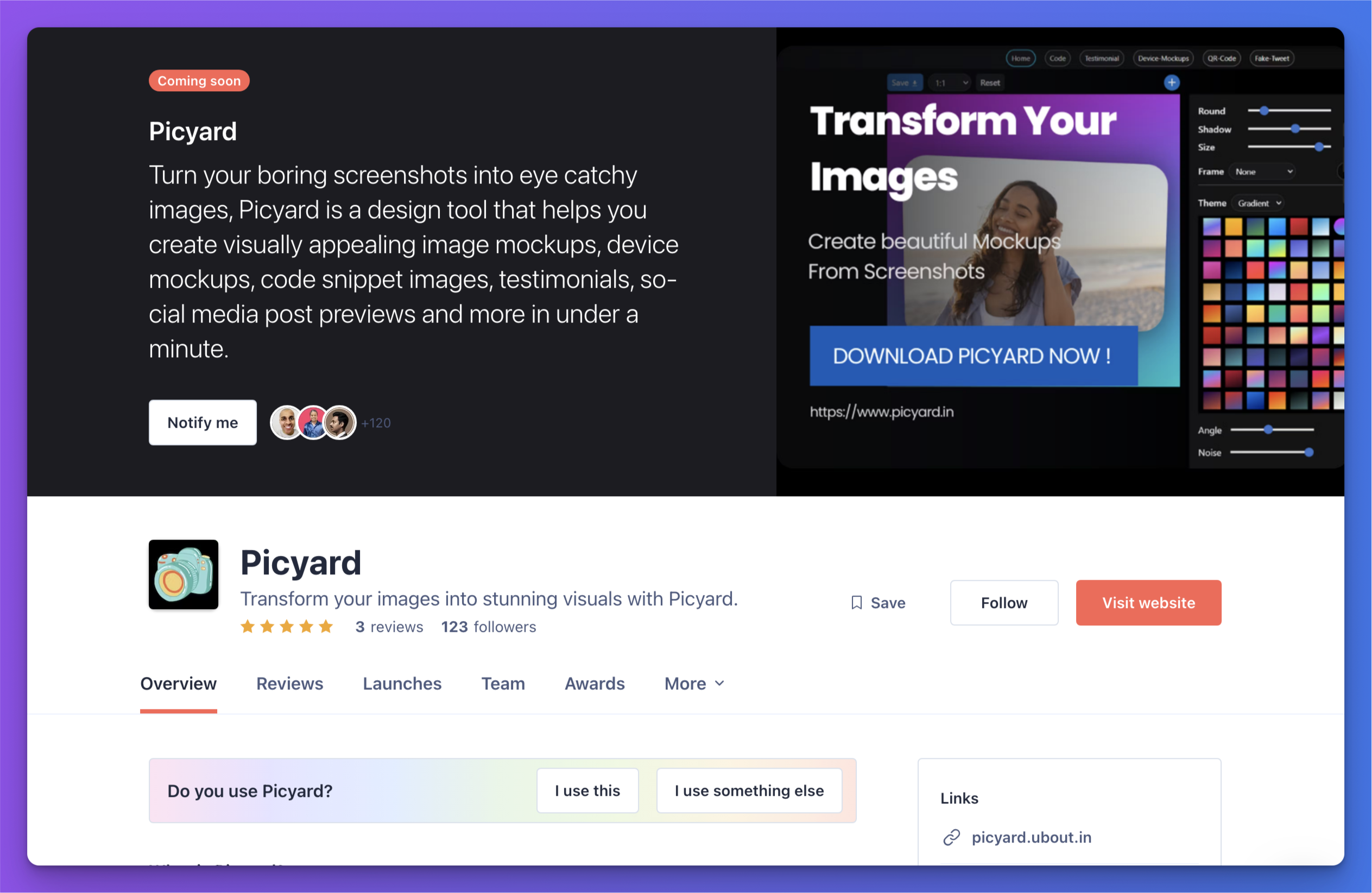The height and width of the screenshot is (893, 1372).
Task: Click the first follower avatar
Action: coord(286,422)
